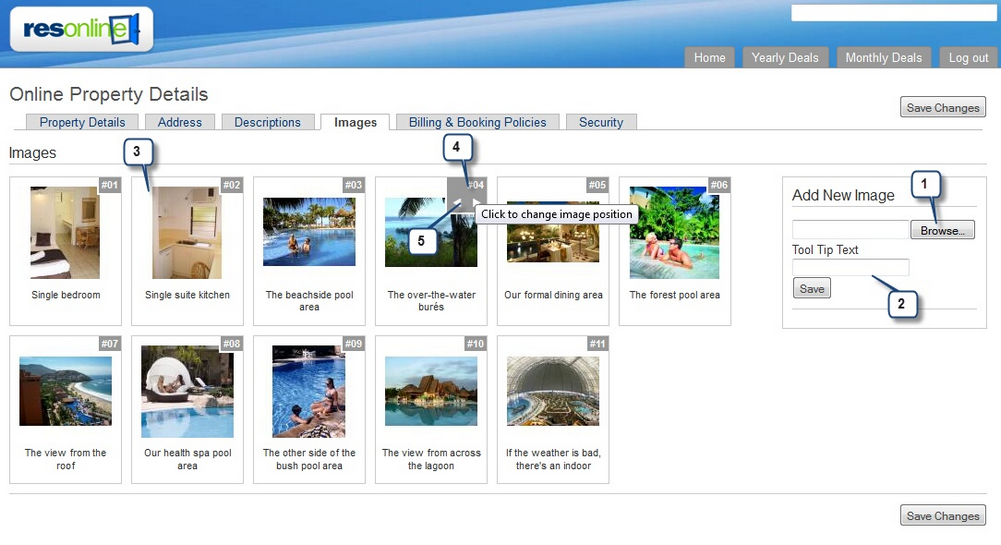Switch to the Property Details tab

click(x=82, y=122)
